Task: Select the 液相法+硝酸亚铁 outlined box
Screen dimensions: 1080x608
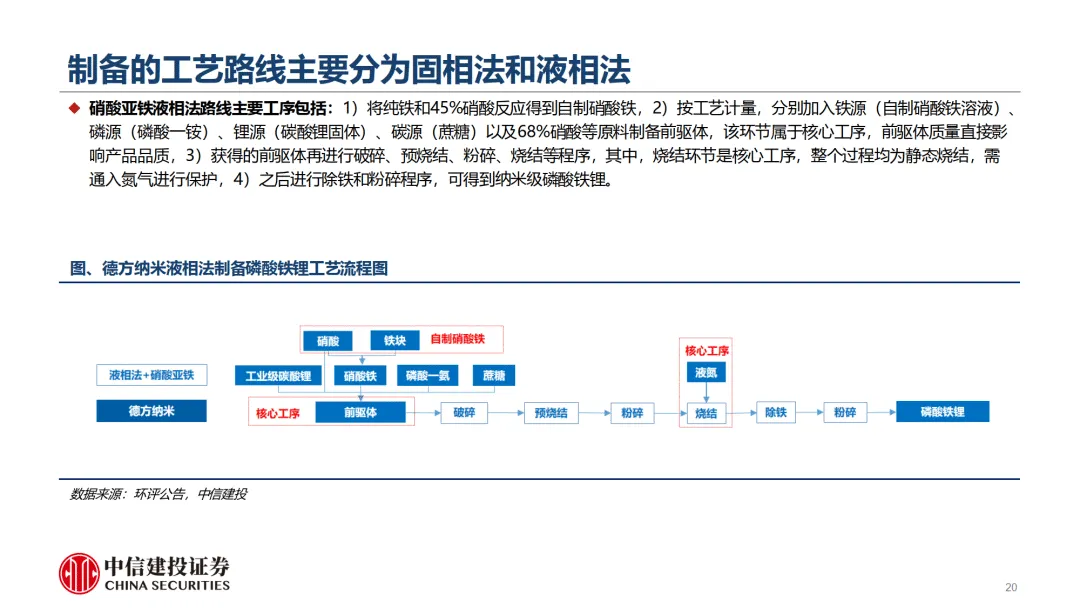Action: coord(152,375)
